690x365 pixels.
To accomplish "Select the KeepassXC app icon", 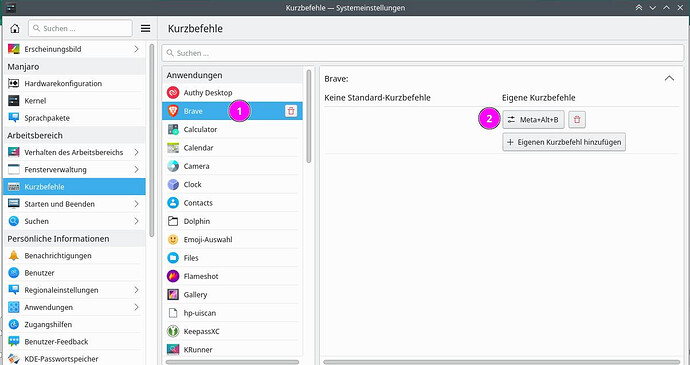I will [173, 332].
